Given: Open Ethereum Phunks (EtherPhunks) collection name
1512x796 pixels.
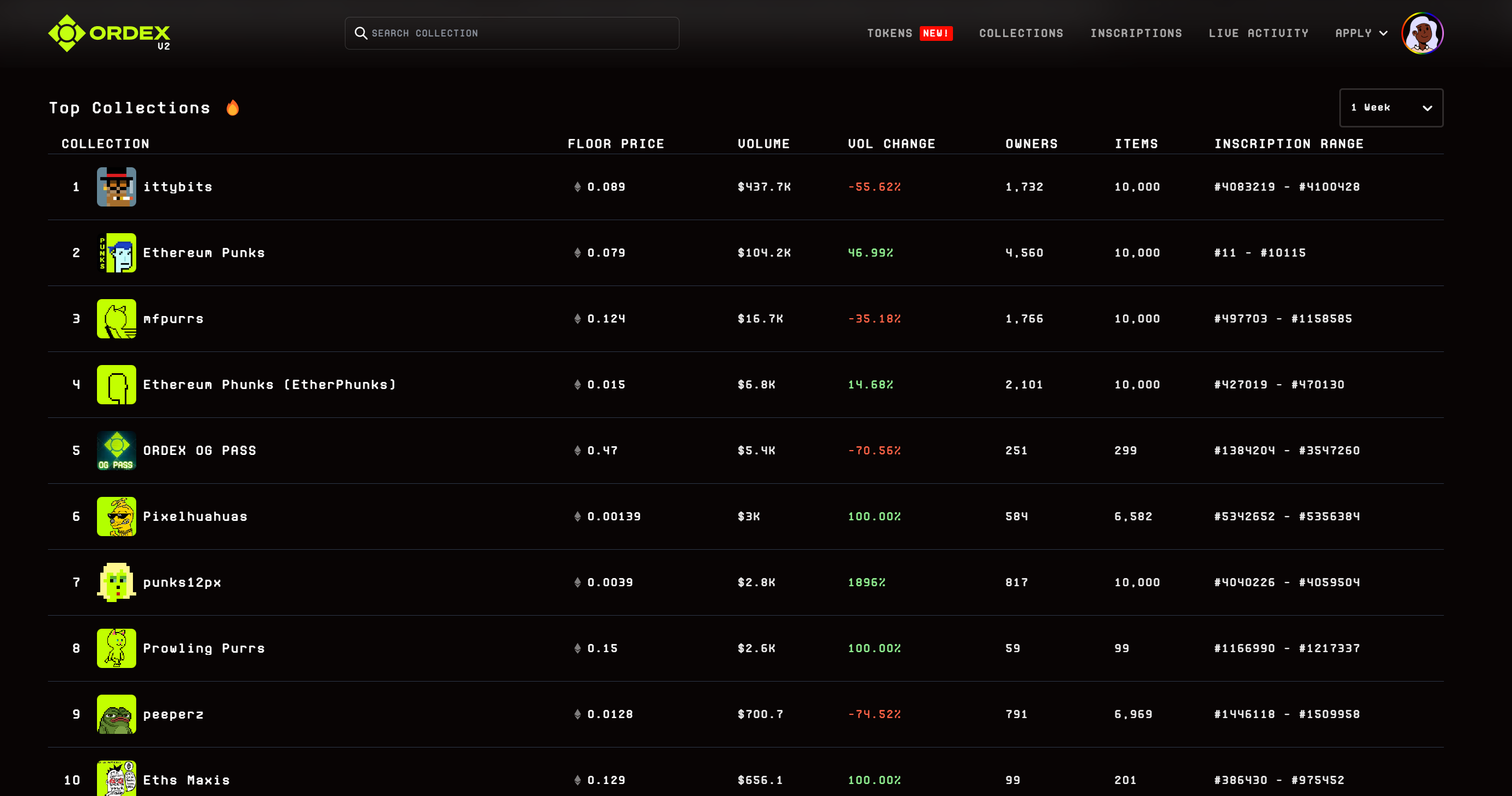Looking at the screenshot, I should click(x=269, y=385).
